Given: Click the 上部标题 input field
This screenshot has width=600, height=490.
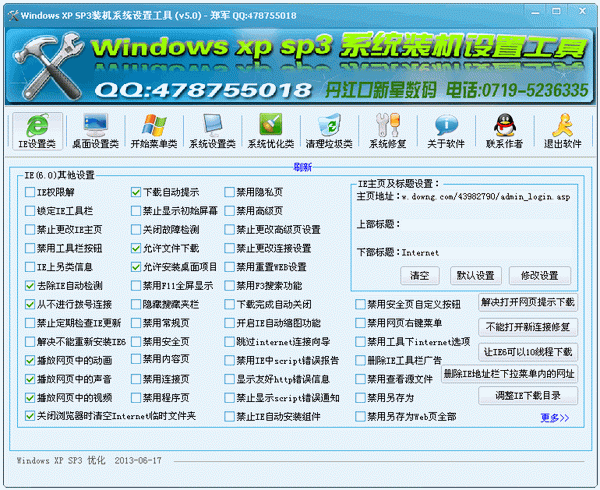Looking at the screenshot, I should (486, 224).
